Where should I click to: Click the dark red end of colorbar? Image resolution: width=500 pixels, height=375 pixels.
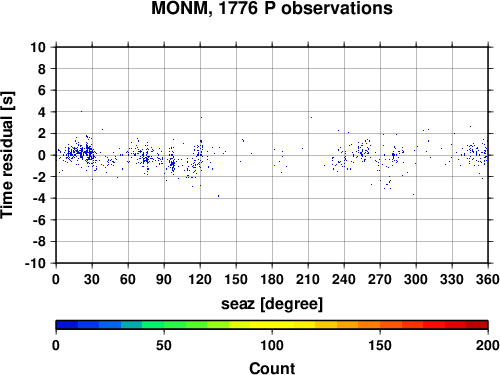point(477,325)
